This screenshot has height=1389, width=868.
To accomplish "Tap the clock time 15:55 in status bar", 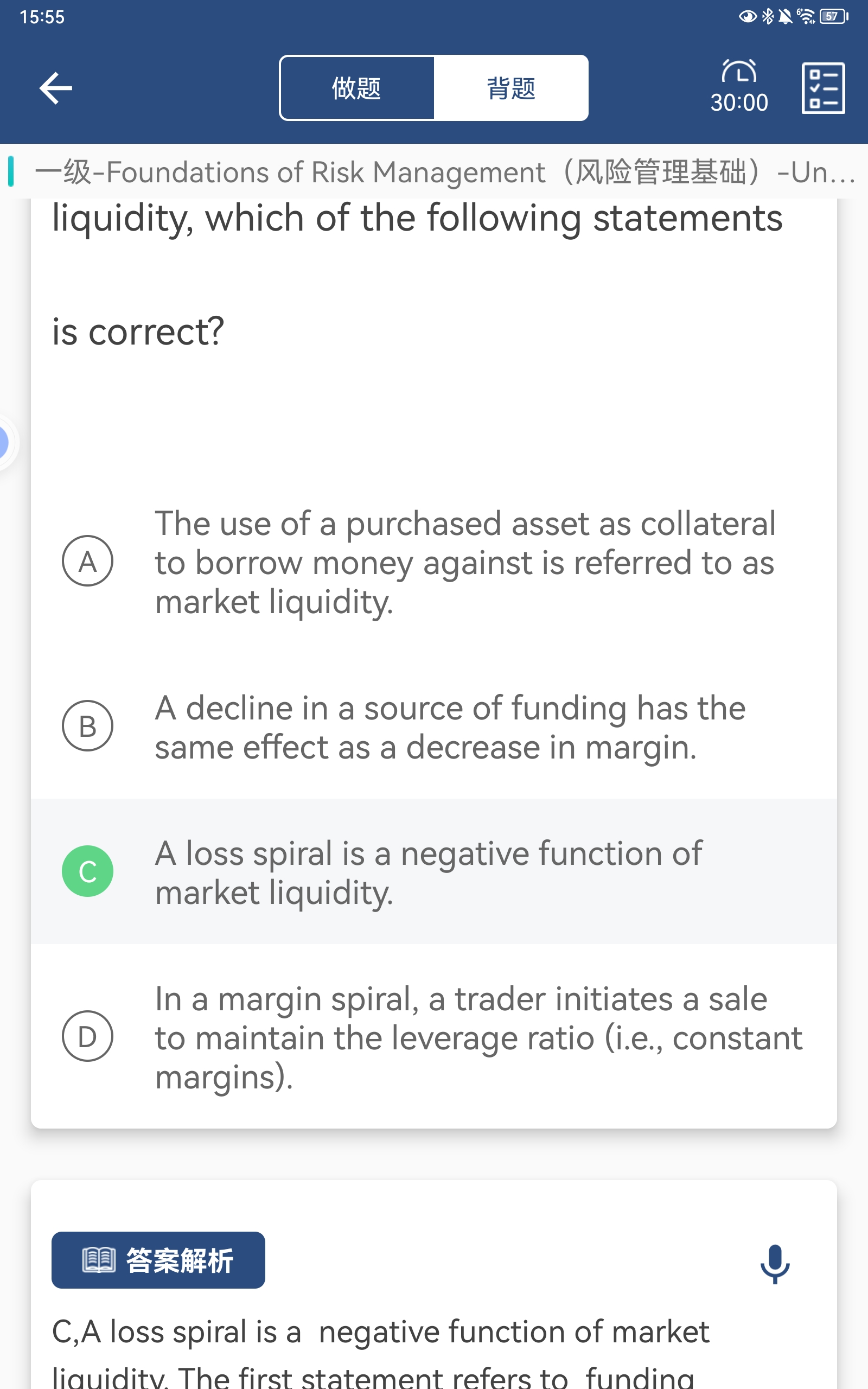I will [x=42, y=17].
